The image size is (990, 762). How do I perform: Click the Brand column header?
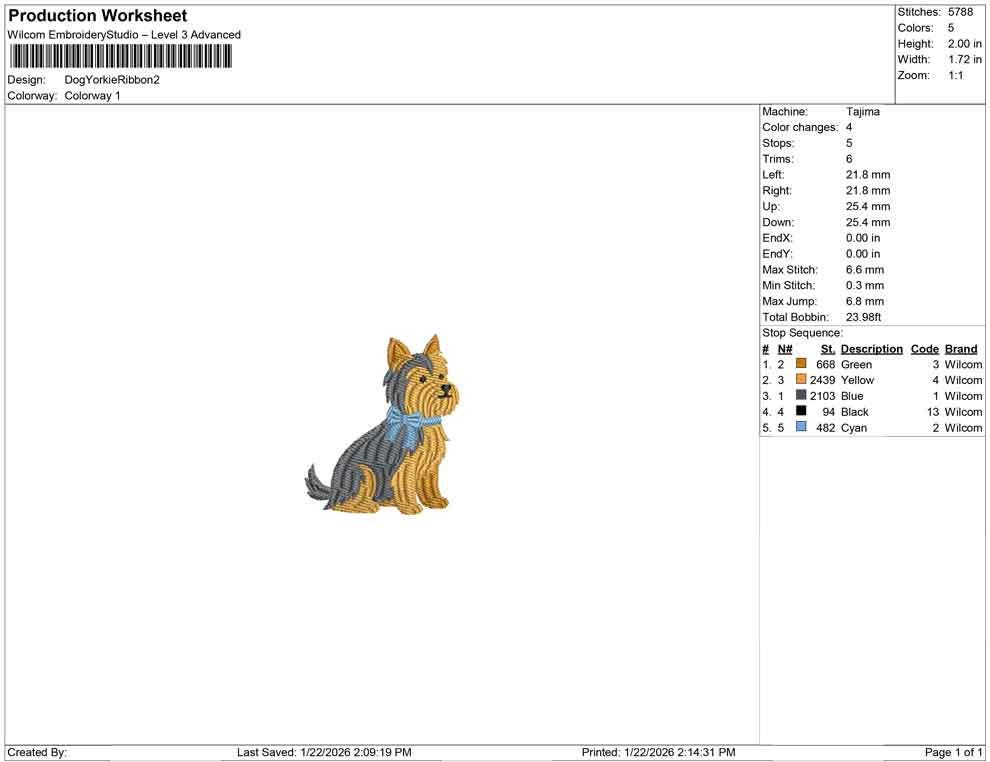(960, 348)
